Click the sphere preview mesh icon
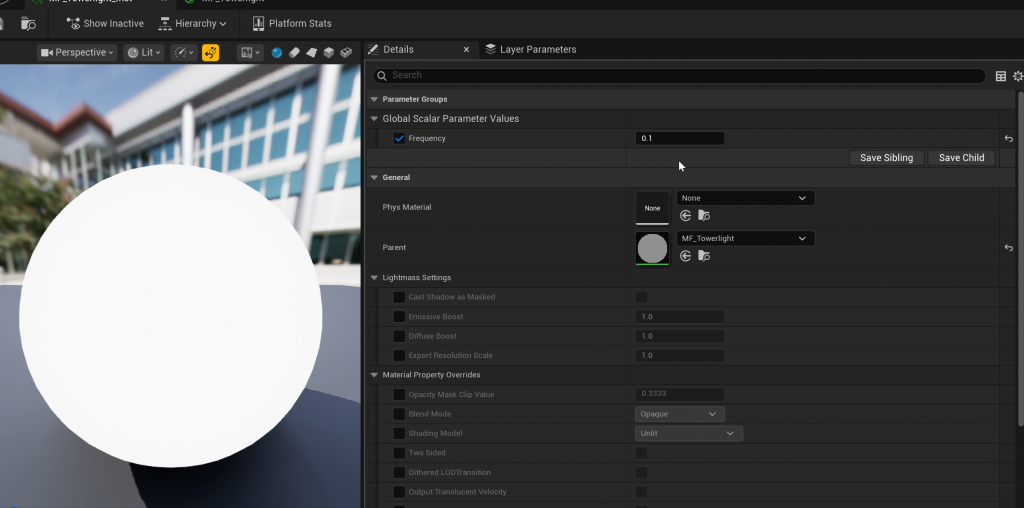 pyautogui.click(x=277, y=52)
